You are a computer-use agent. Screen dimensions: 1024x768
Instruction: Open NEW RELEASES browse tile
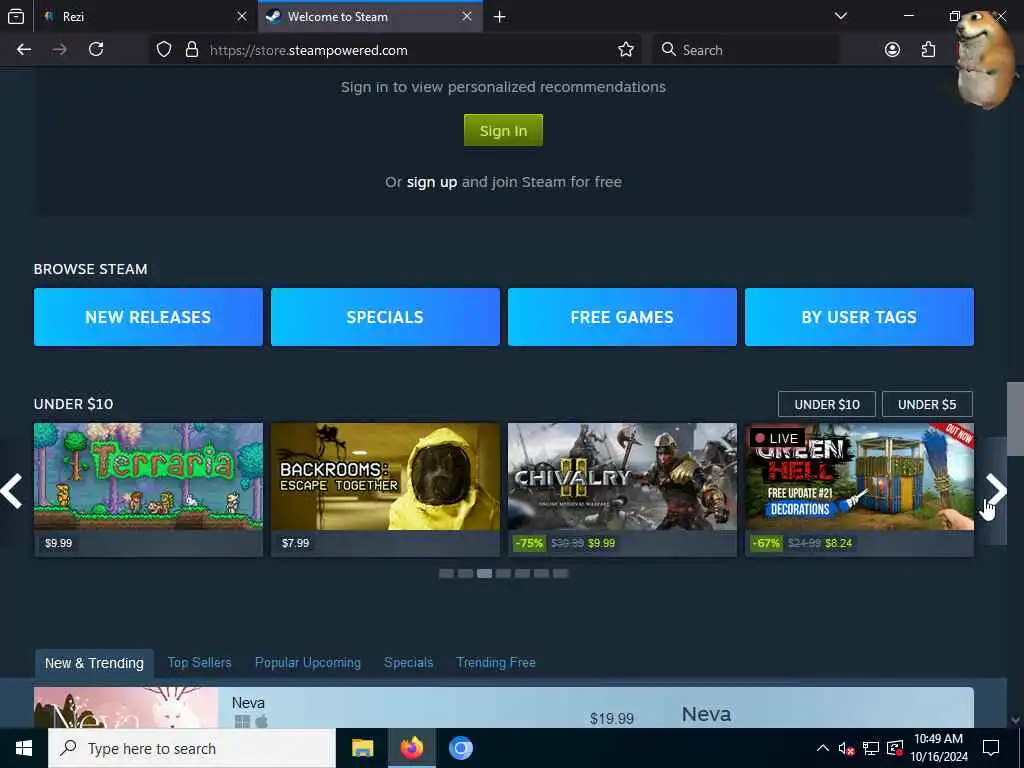[x=148, y=317]
